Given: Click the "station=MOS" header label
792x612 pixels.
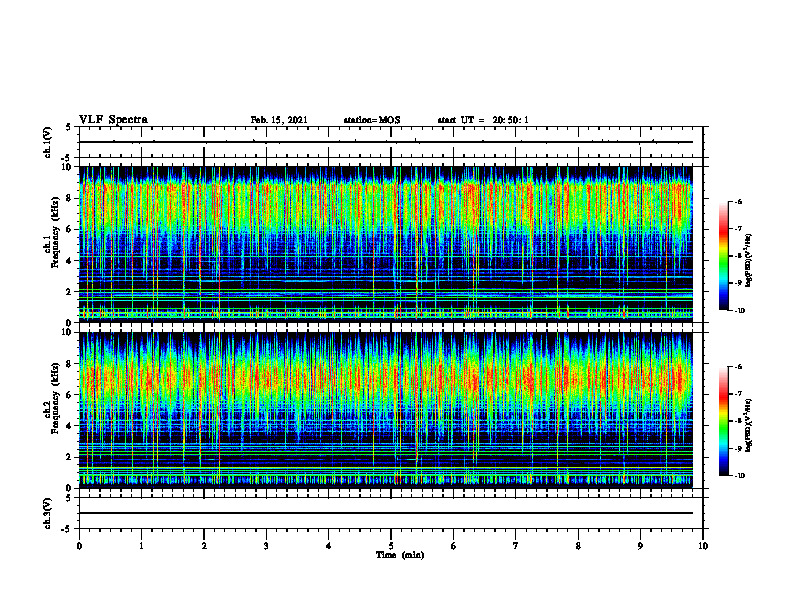Looking at the screenshot, I should tap(372, 120).
